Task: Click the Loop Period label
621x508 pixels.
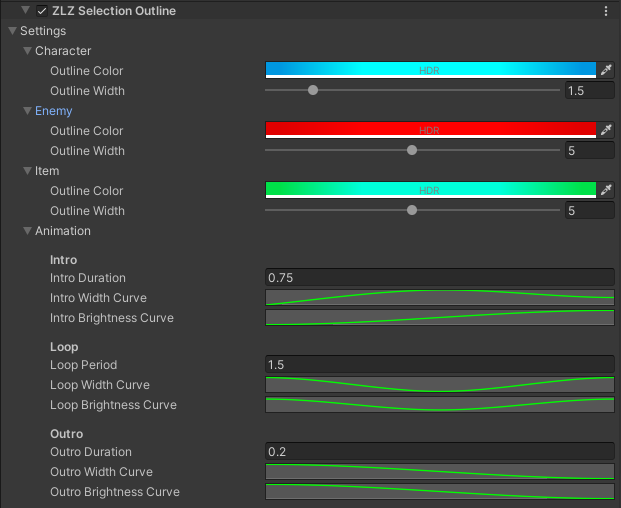Action: 83,365
